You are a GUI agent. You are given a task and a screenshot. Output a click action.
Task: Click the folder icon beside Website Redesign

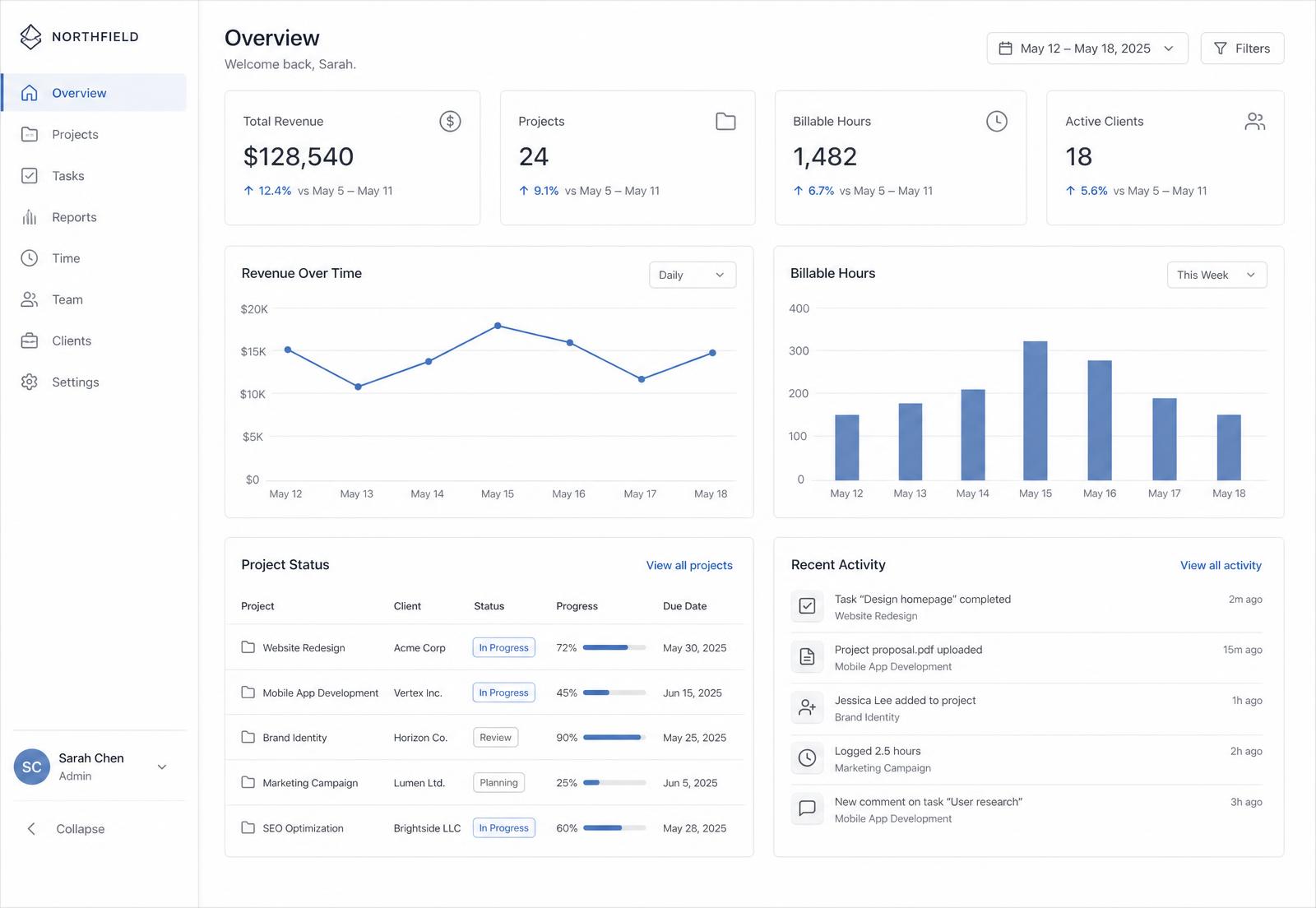(x=248, y=647)
